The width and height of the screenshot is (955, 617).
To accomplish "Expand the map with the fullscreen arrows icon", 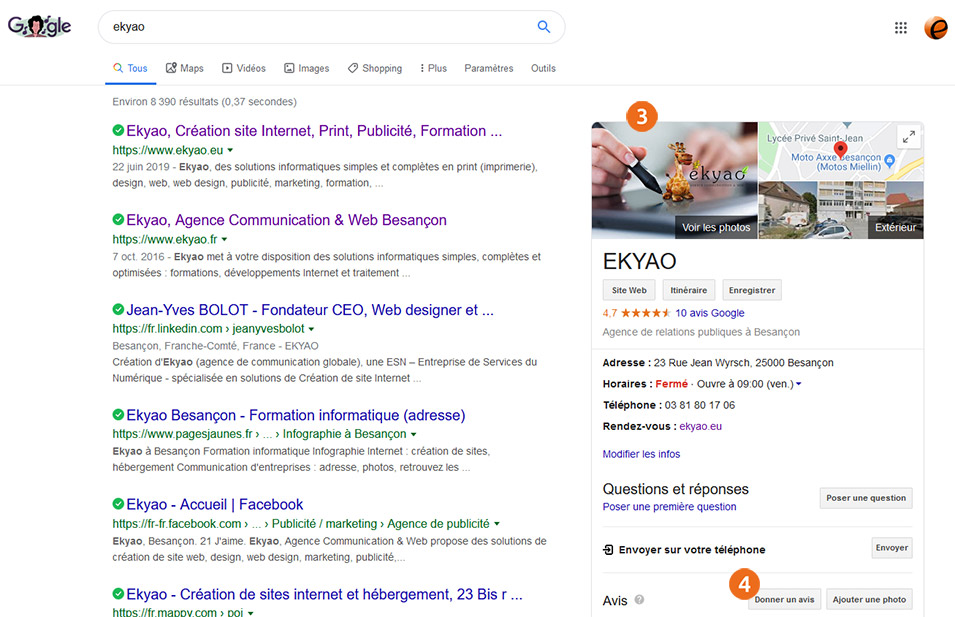I will coord(909,137).
